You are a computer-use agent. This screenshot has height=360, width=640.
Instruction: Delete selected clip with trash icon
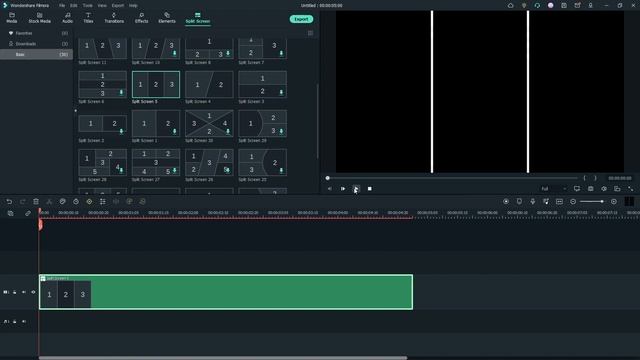tap(36, 202)
